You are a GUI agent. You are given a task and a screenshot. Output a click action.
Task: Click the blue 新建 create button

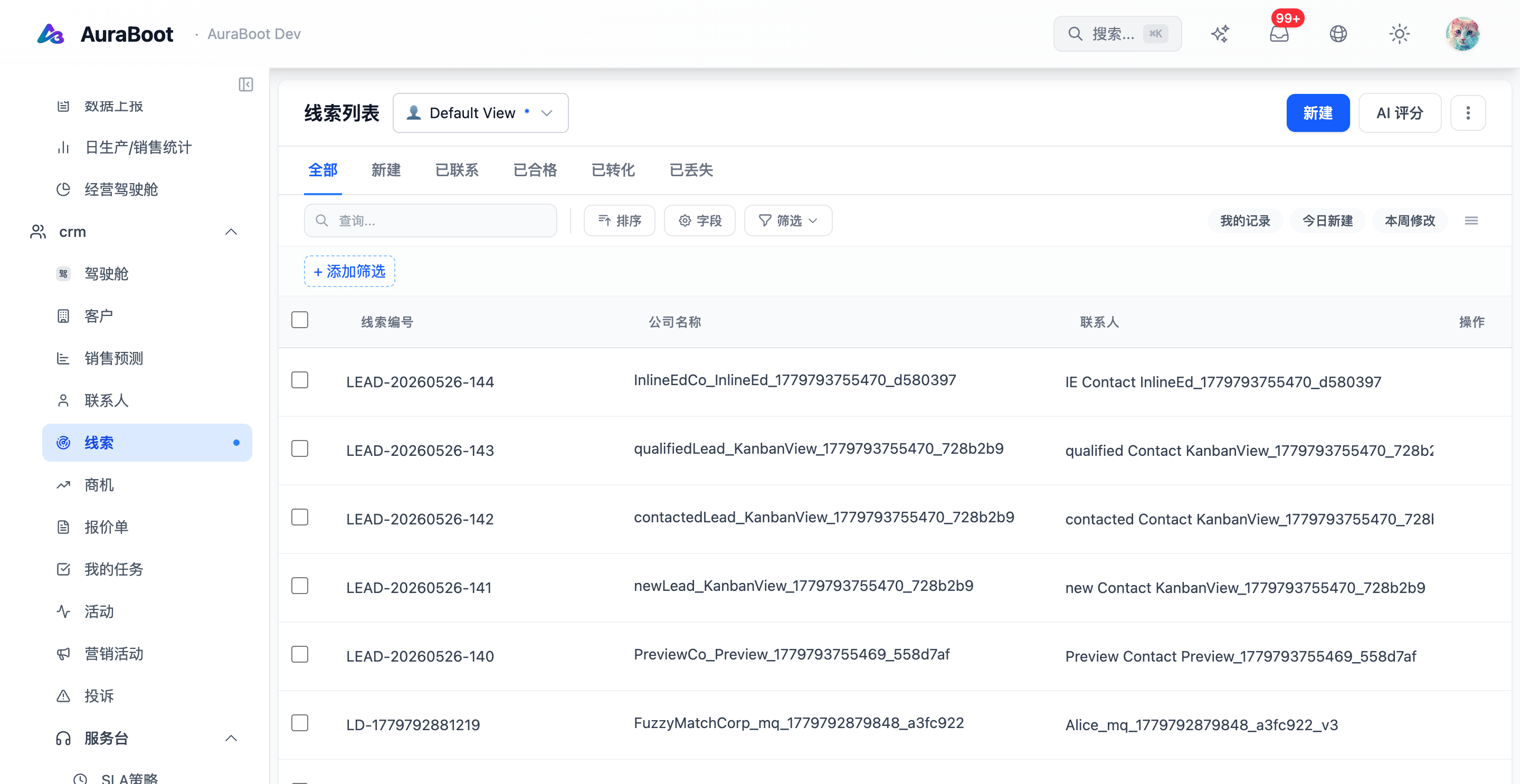[1318, 113]
